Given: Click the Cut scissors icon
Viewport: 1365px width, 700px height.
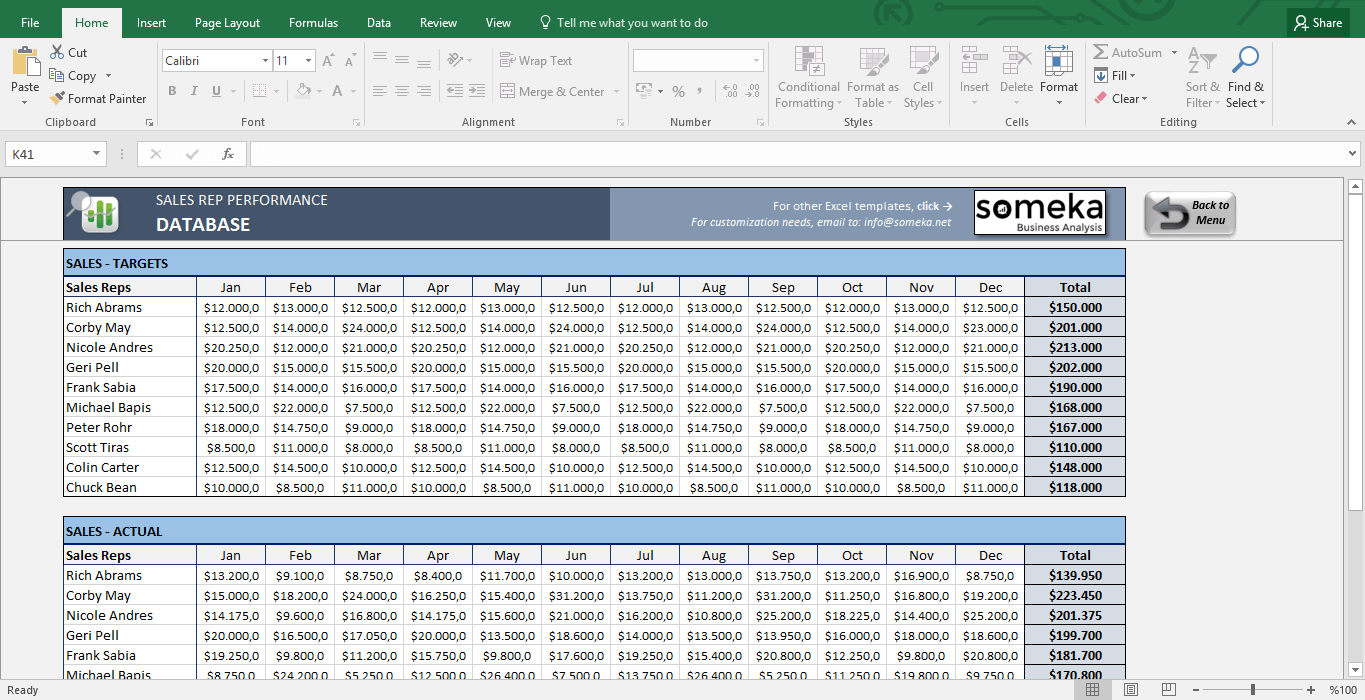Looking at the screenshot, I should [x=57, y=53].
